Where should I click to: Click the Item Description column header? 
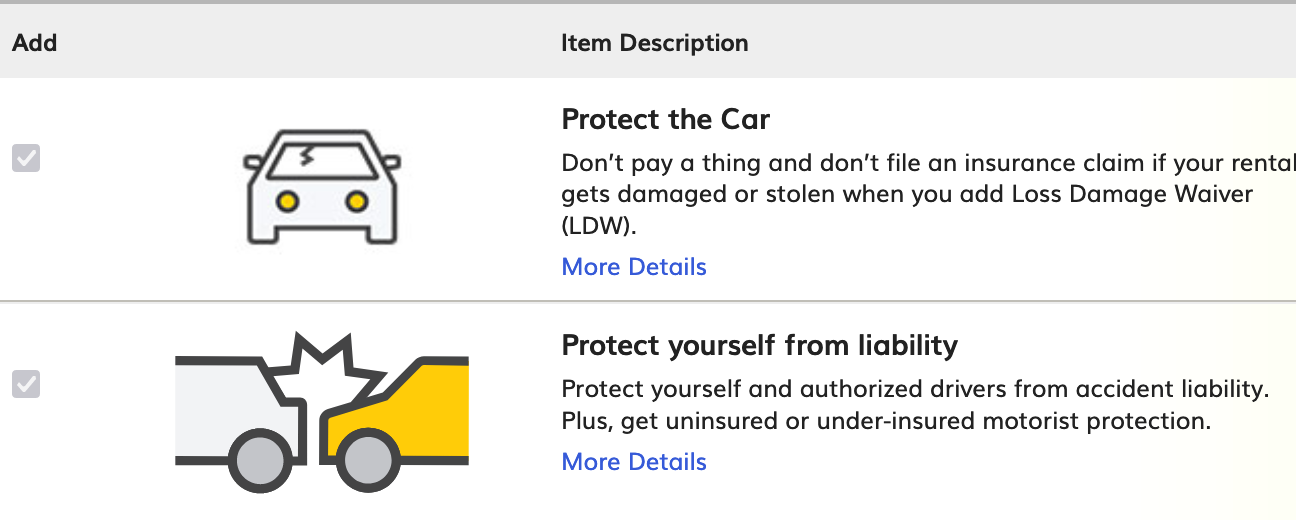[x=655, y=43]
